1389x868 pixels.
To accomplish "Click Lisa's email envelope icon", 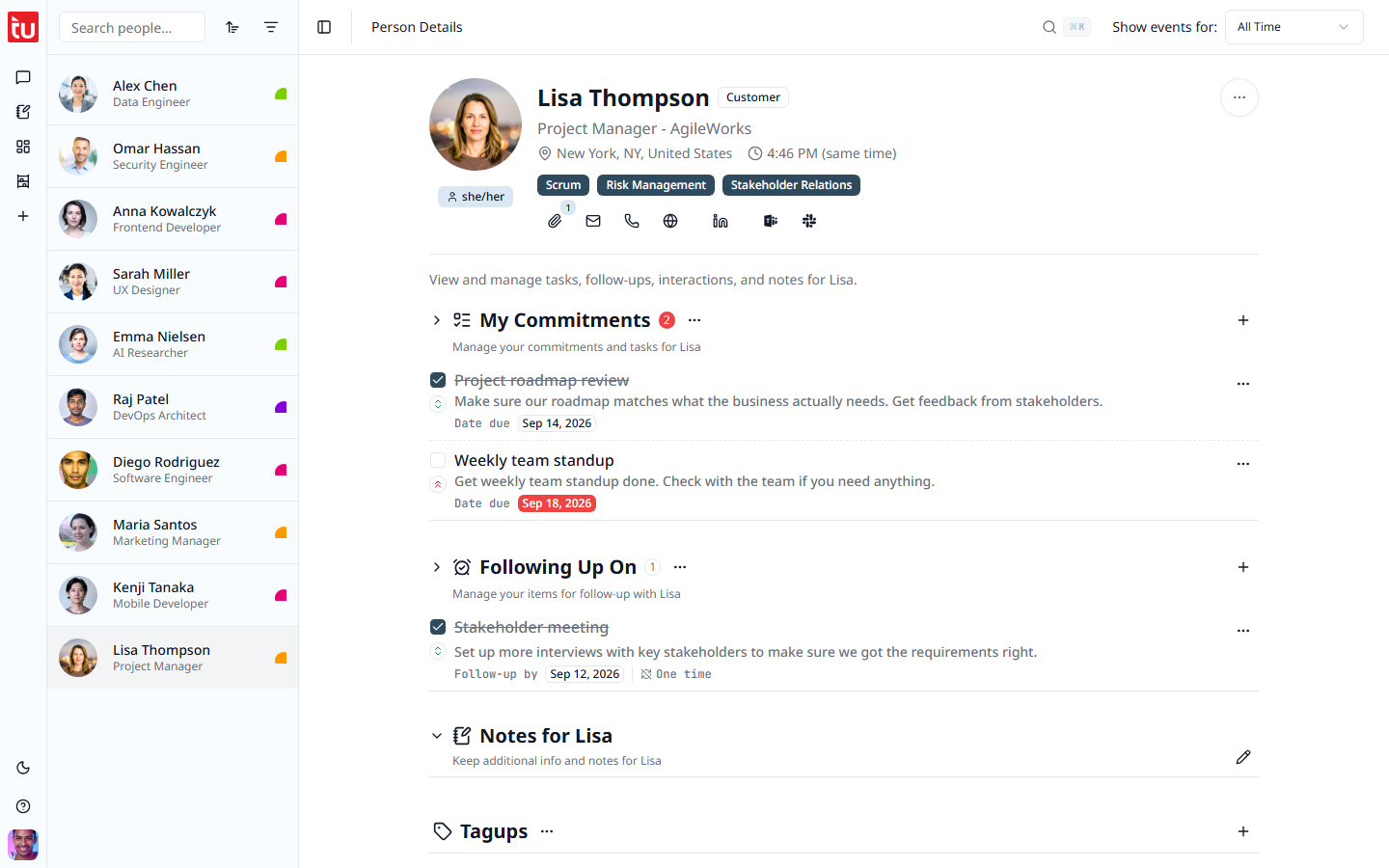I will [x=593, y=221].
